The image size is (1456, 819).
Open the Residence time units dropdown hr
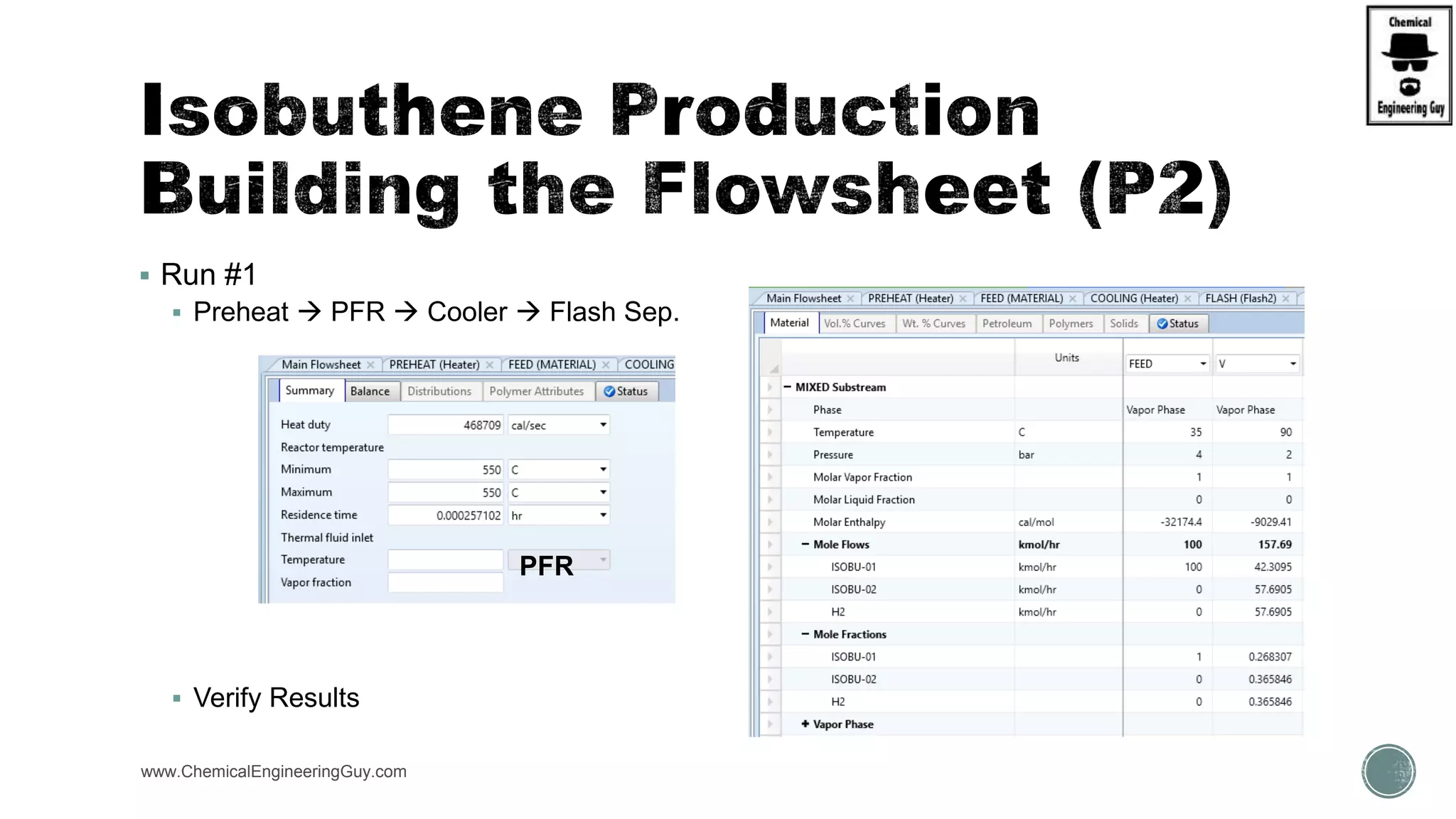tap(603, 515)
